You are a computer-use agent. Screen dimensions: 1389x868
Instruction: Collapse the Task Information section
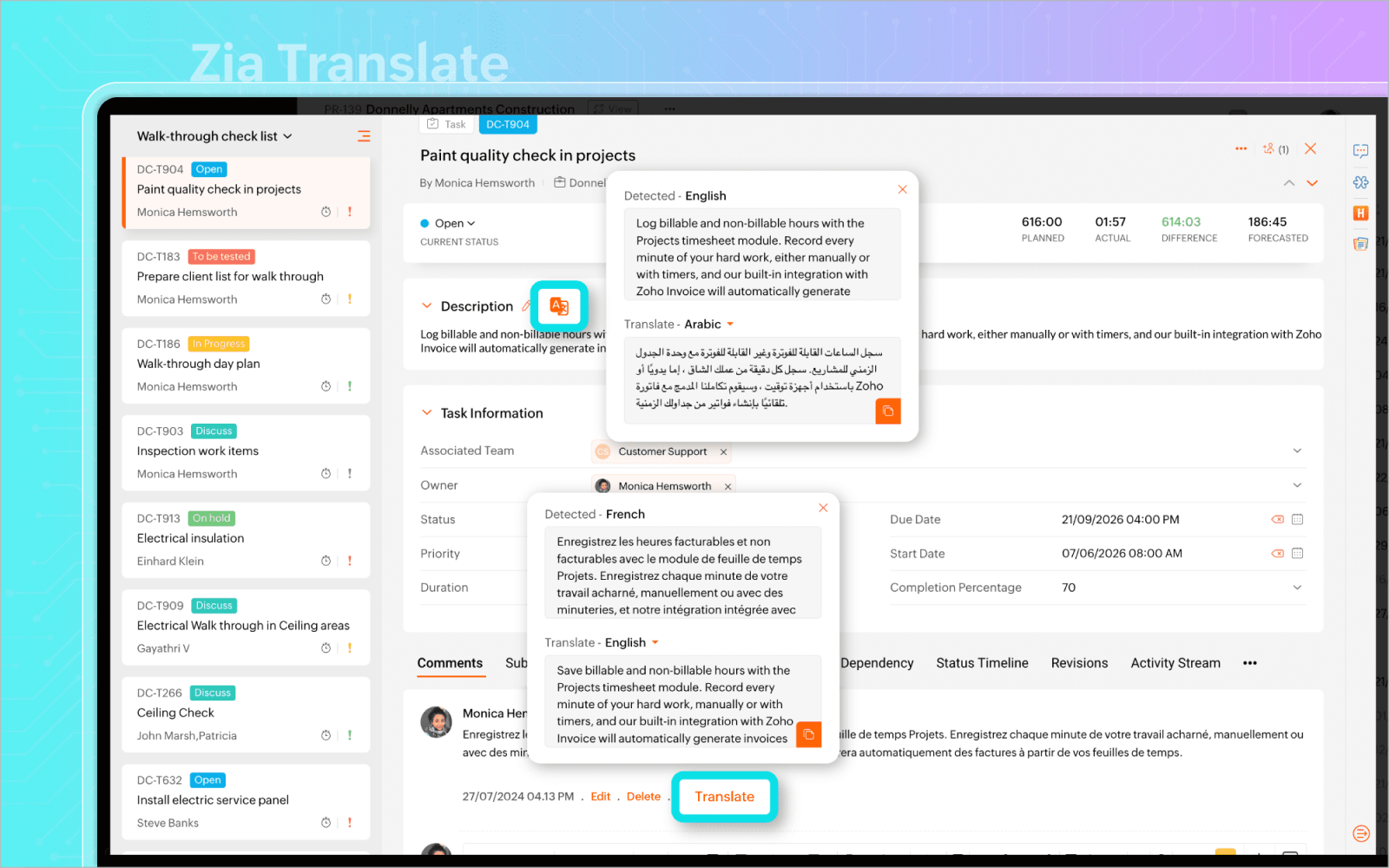tap(426, 412)
